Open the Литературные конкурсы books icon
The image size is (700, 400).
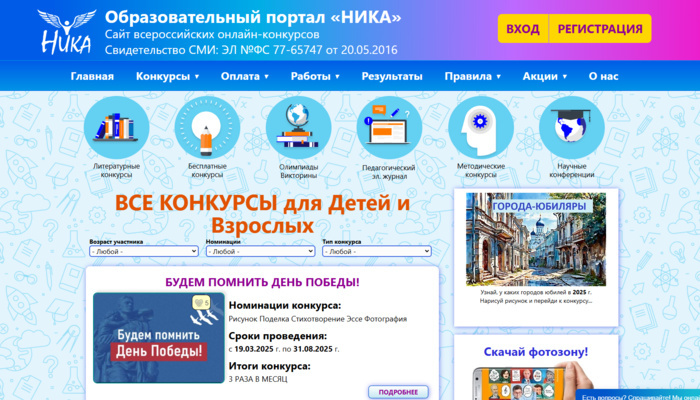click(x=117, y=127)
